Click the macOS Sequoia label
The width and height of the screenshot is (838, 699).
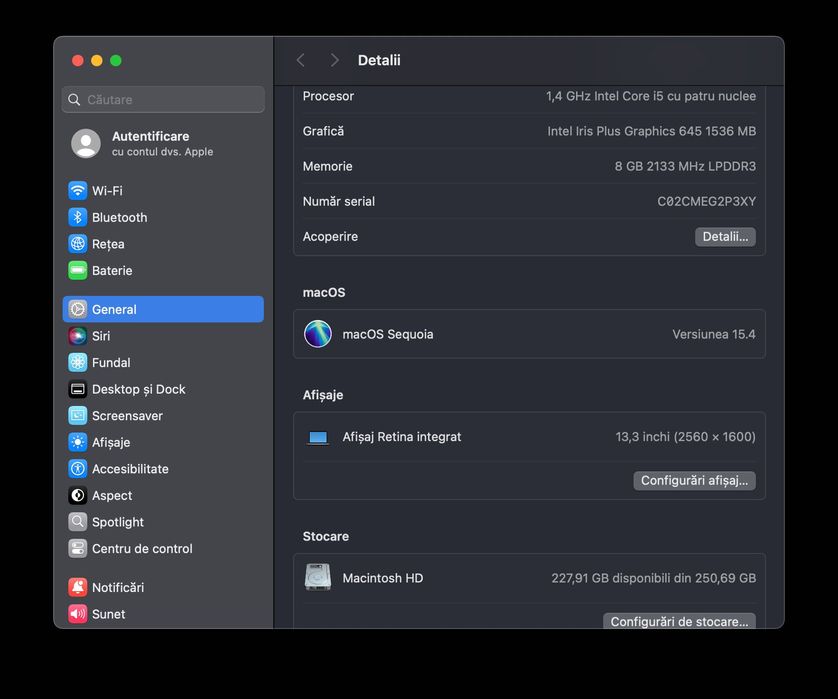388,334
